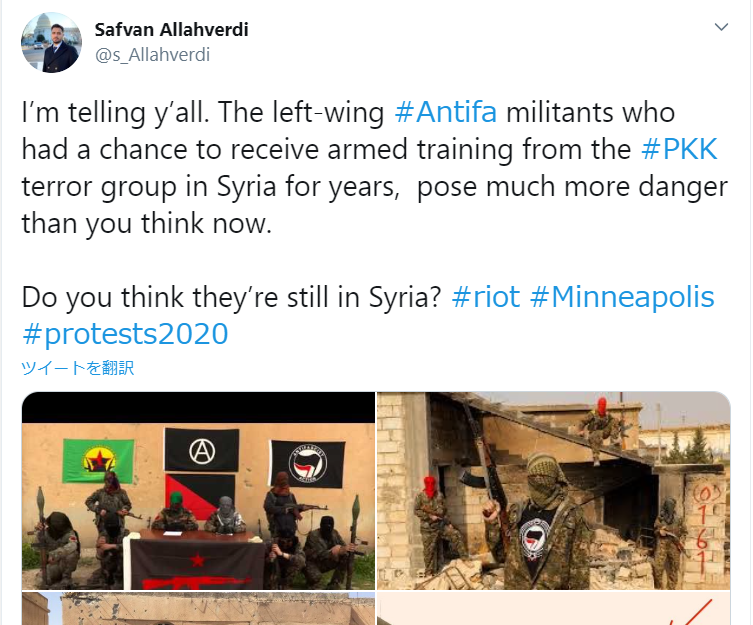
Task: Open the #PKK hashtag
Action: [679, 149]
